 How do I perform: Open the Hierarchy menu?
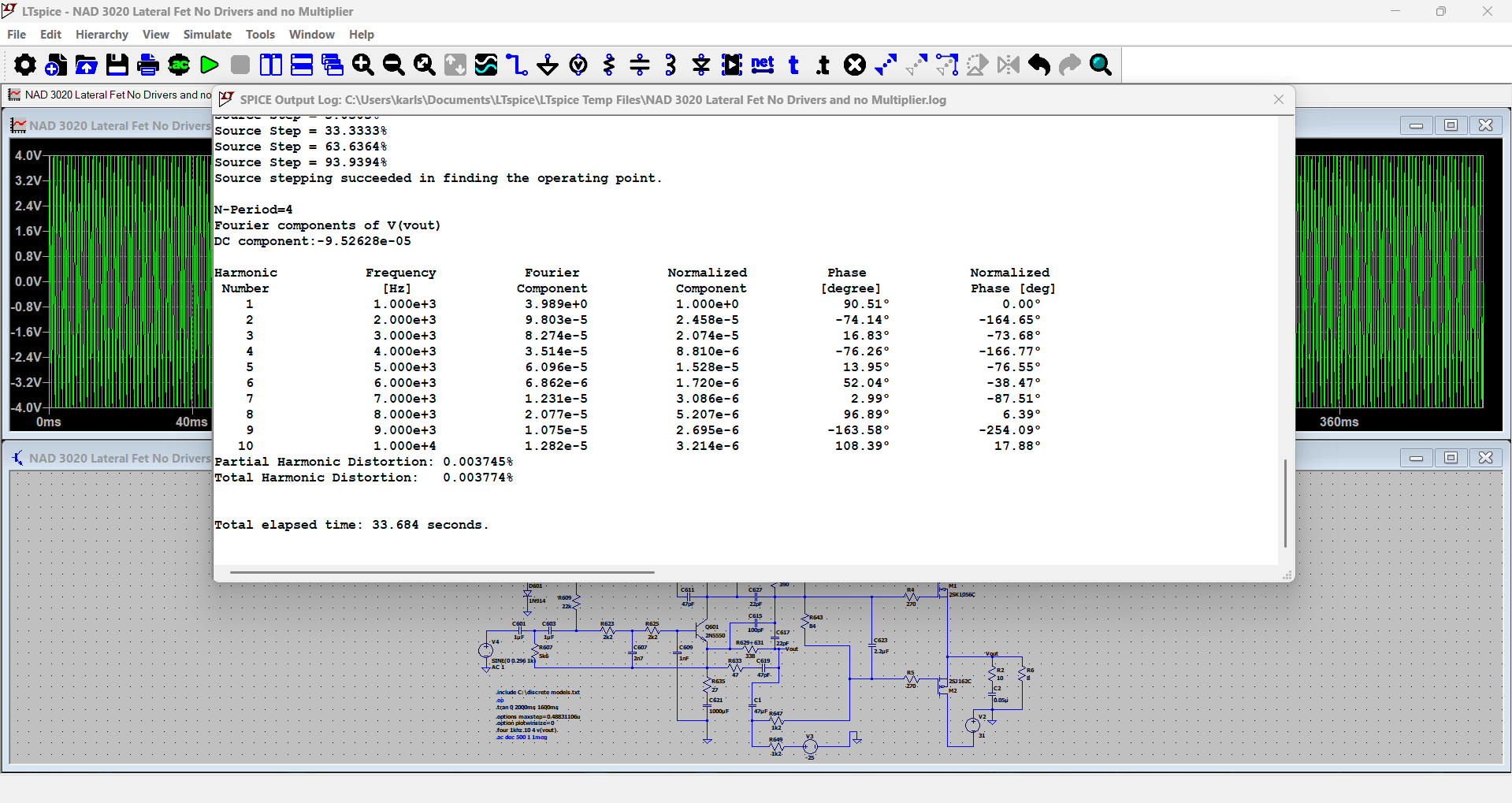click(102, 35)
